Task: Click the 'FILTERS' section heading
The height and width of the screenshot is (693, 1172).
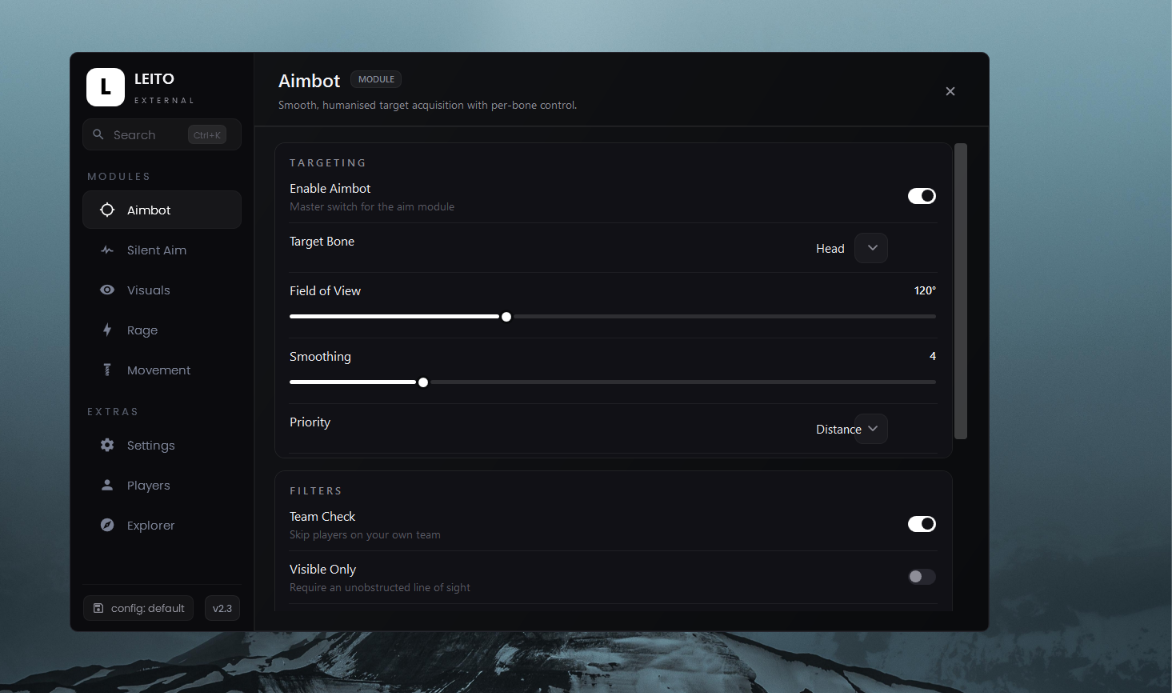Action: (x=315, y=490)
